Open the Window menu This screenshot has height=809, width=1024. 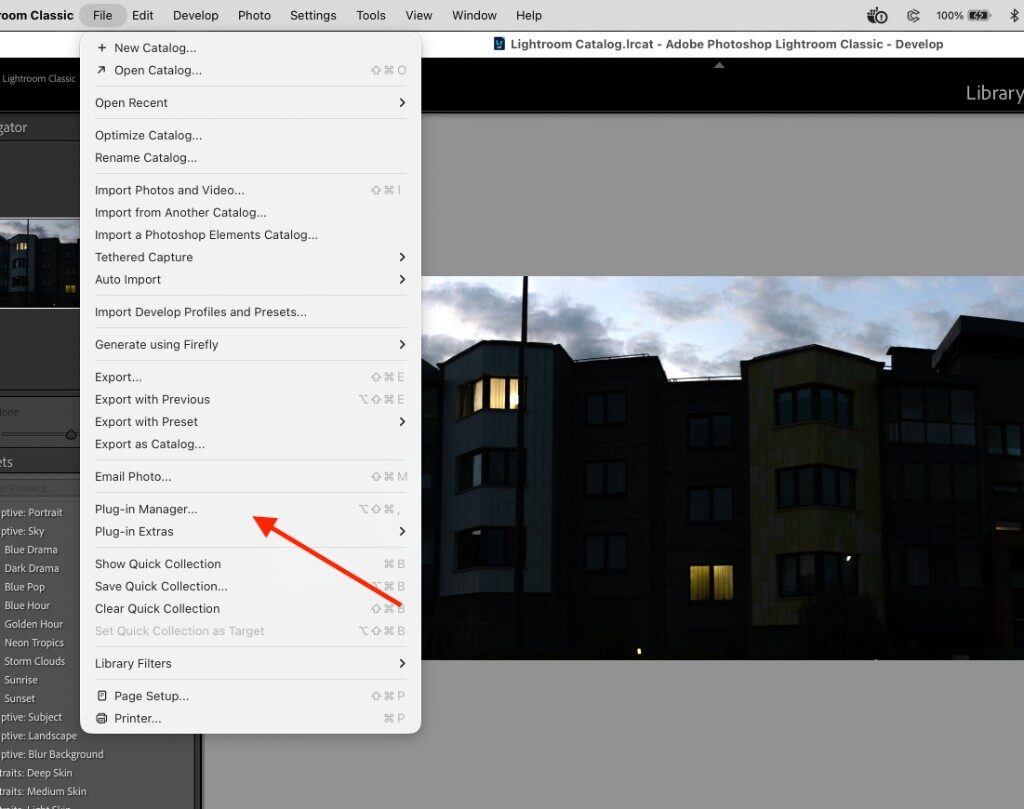click(x=474, y=15)
